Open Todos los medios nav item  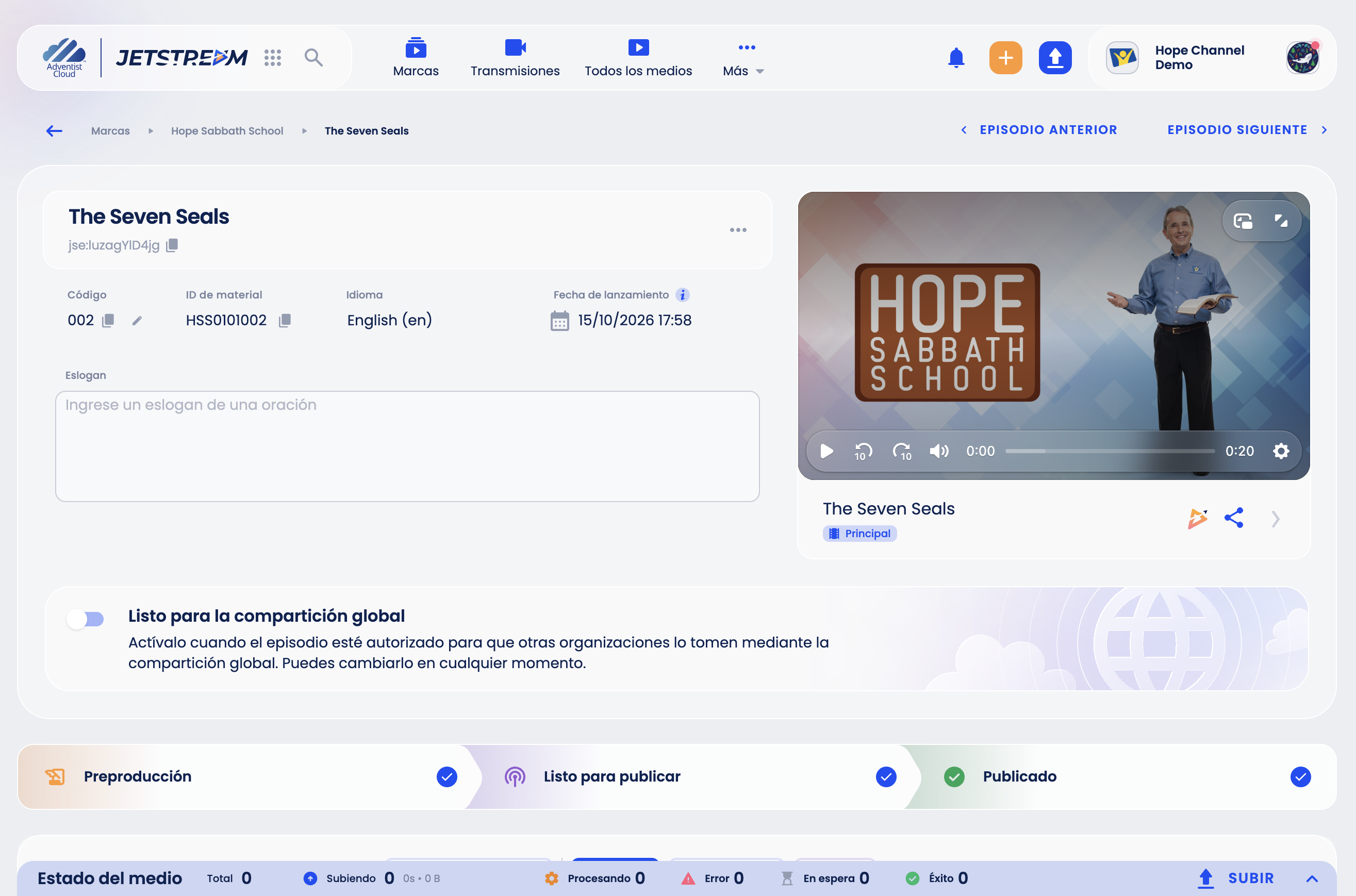pyautogui.click(x=638, y=58)
